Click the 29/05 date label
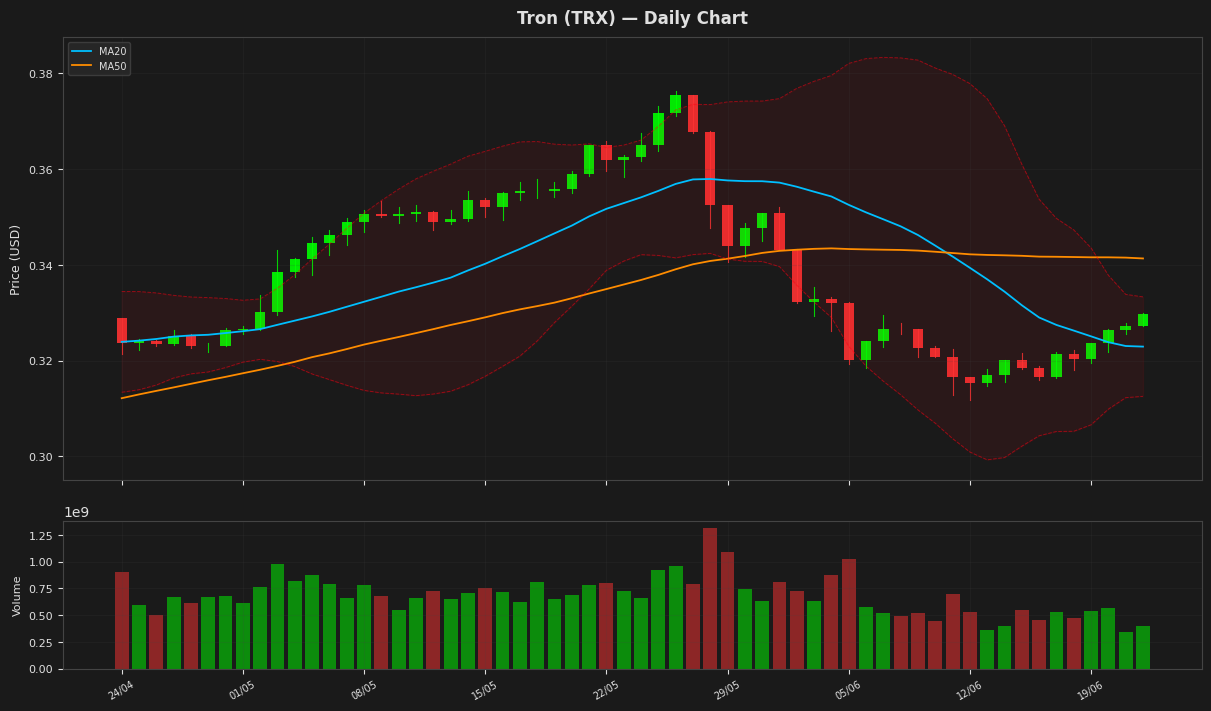Screen dimensions: 1211x711 (727, 690)
